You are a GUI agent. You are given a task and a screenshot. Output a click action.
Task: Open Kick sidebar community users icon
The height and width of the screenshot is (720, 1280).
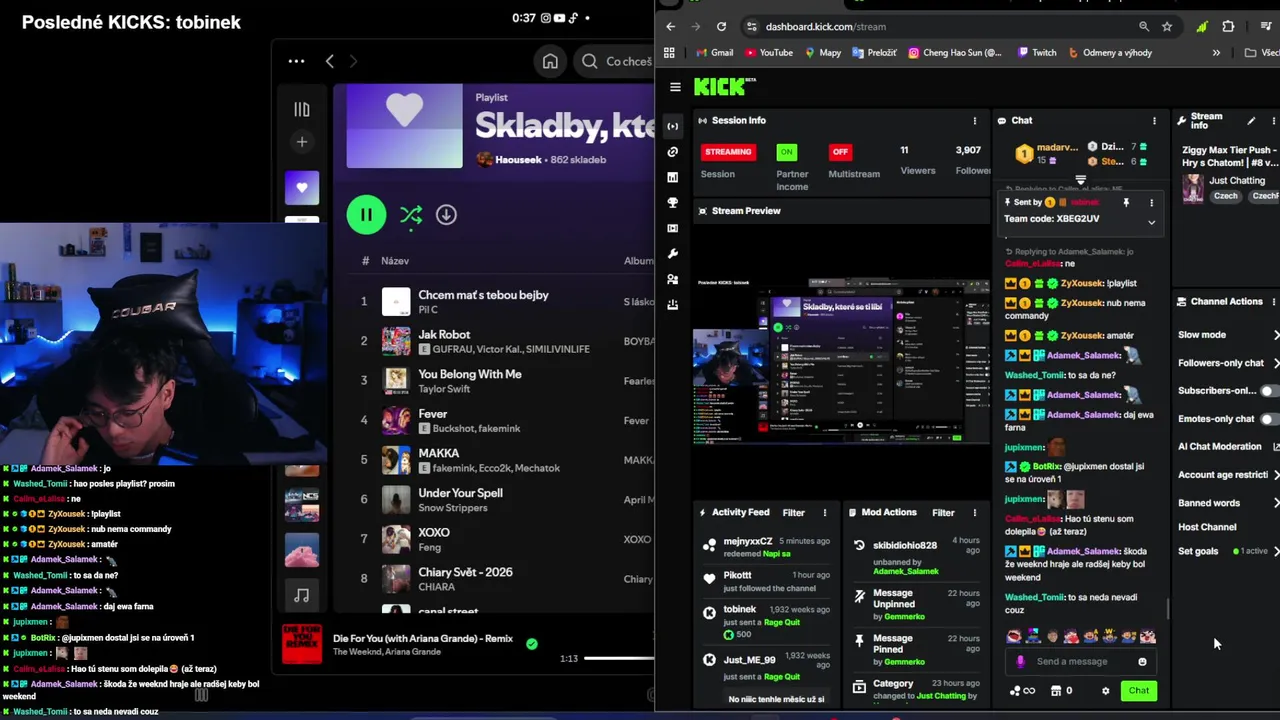click(x=673, y=279)
